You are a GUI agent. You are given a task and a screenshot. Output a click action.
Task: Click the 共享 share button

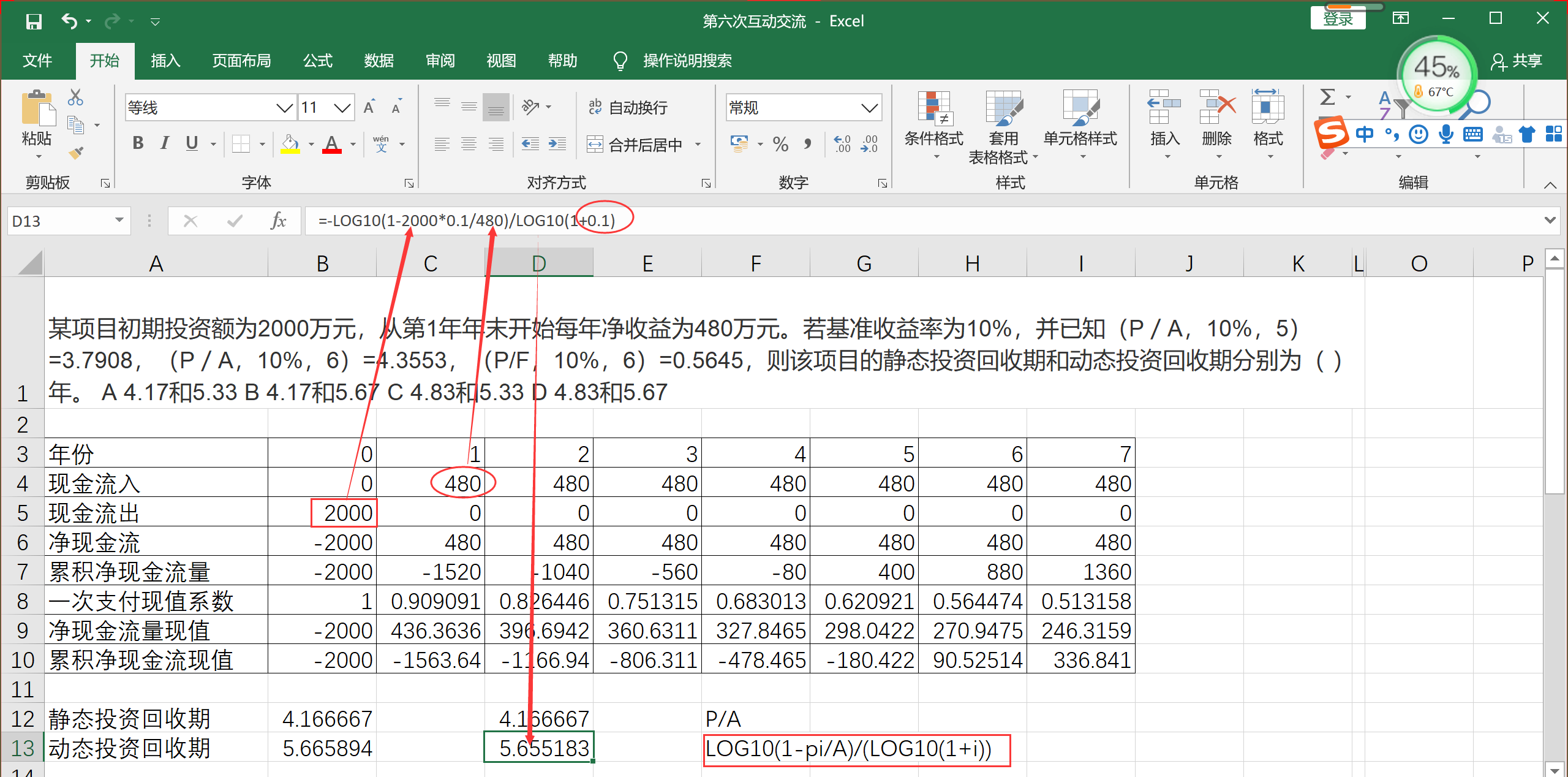point(1517,61)
